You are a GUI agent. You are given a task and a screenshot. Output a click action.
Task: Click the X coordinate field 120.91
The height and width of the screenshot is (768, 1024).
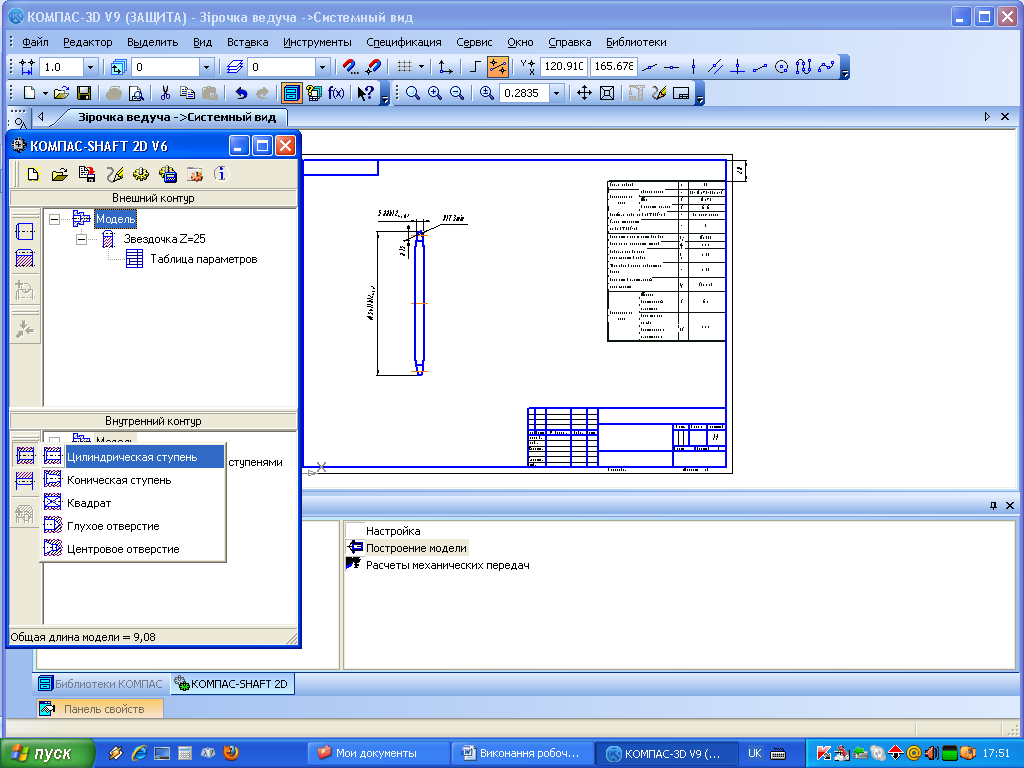[x=564, y=67]
